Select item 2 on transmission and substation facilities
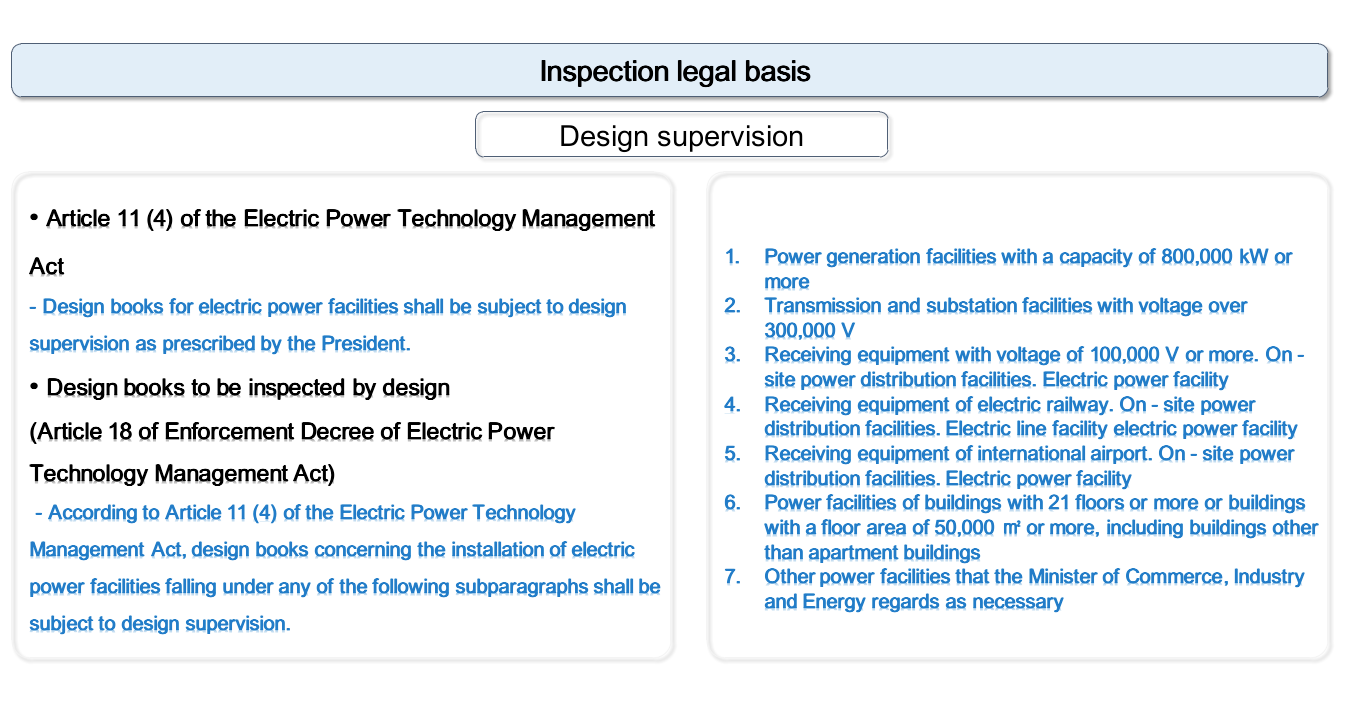Screen dimensions: 1349x708 pyautogui.click(x=1005, y=306)
